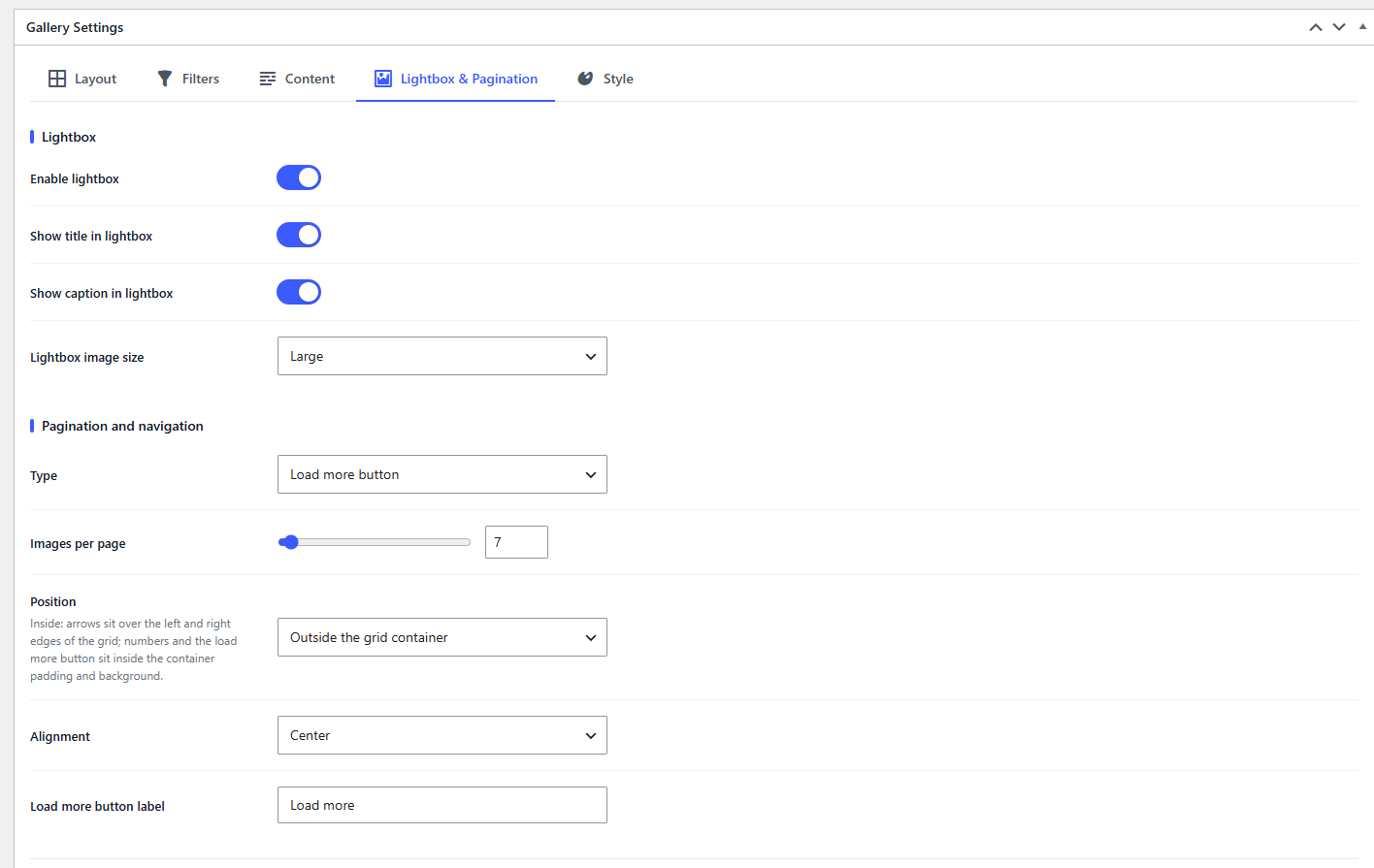Click the Style palette icon
Image resolution: width=1374 pixels, height=868 pixels.
585,79
